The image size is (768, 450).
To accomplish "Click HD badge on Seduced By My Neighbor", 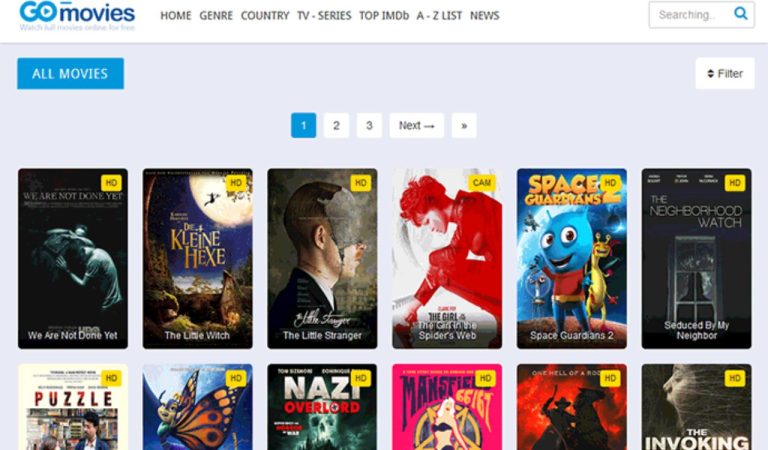I will (x=735, y=183).
